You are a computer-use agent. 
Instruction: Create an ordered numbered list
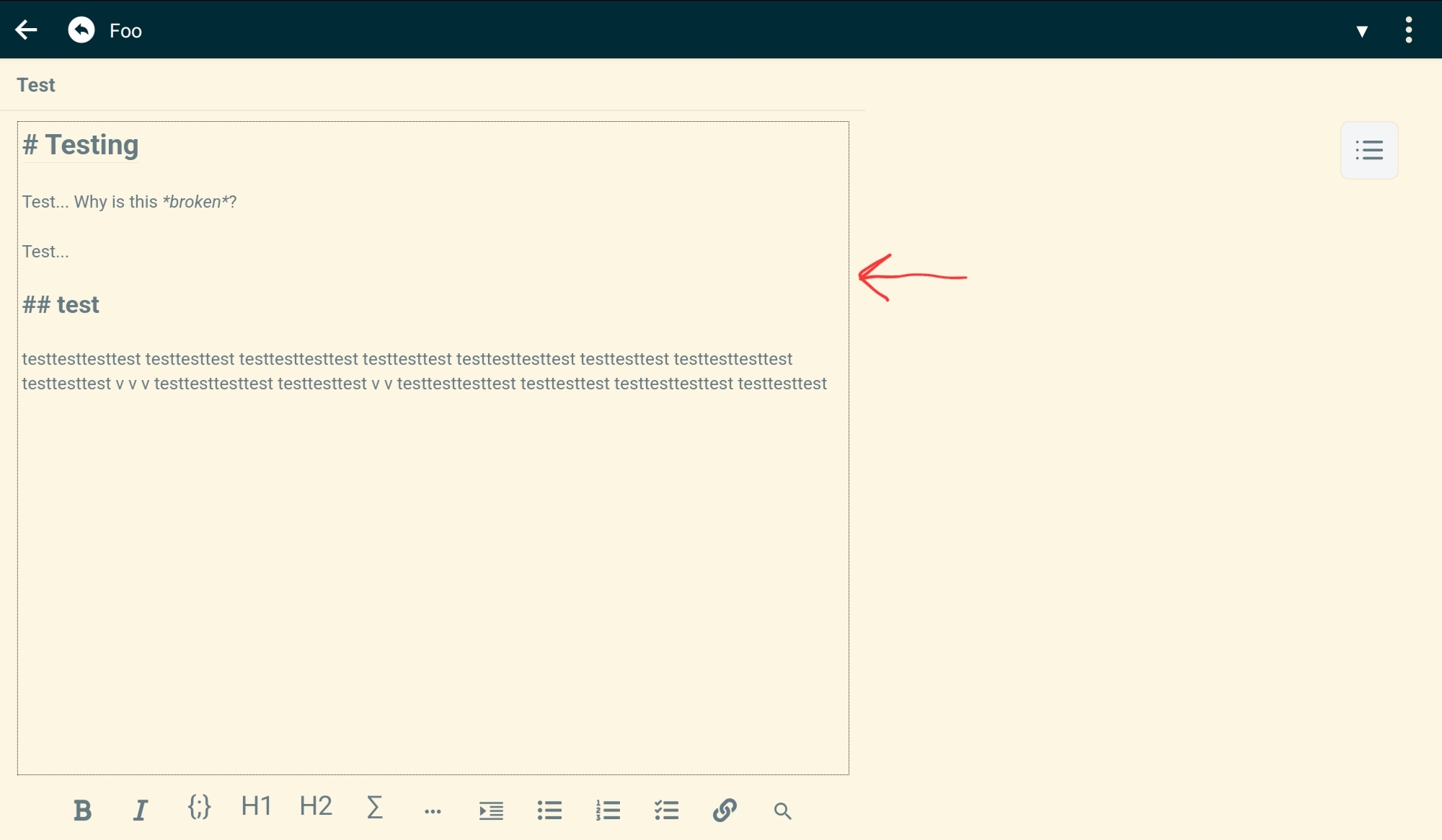(x=608, y=810)
